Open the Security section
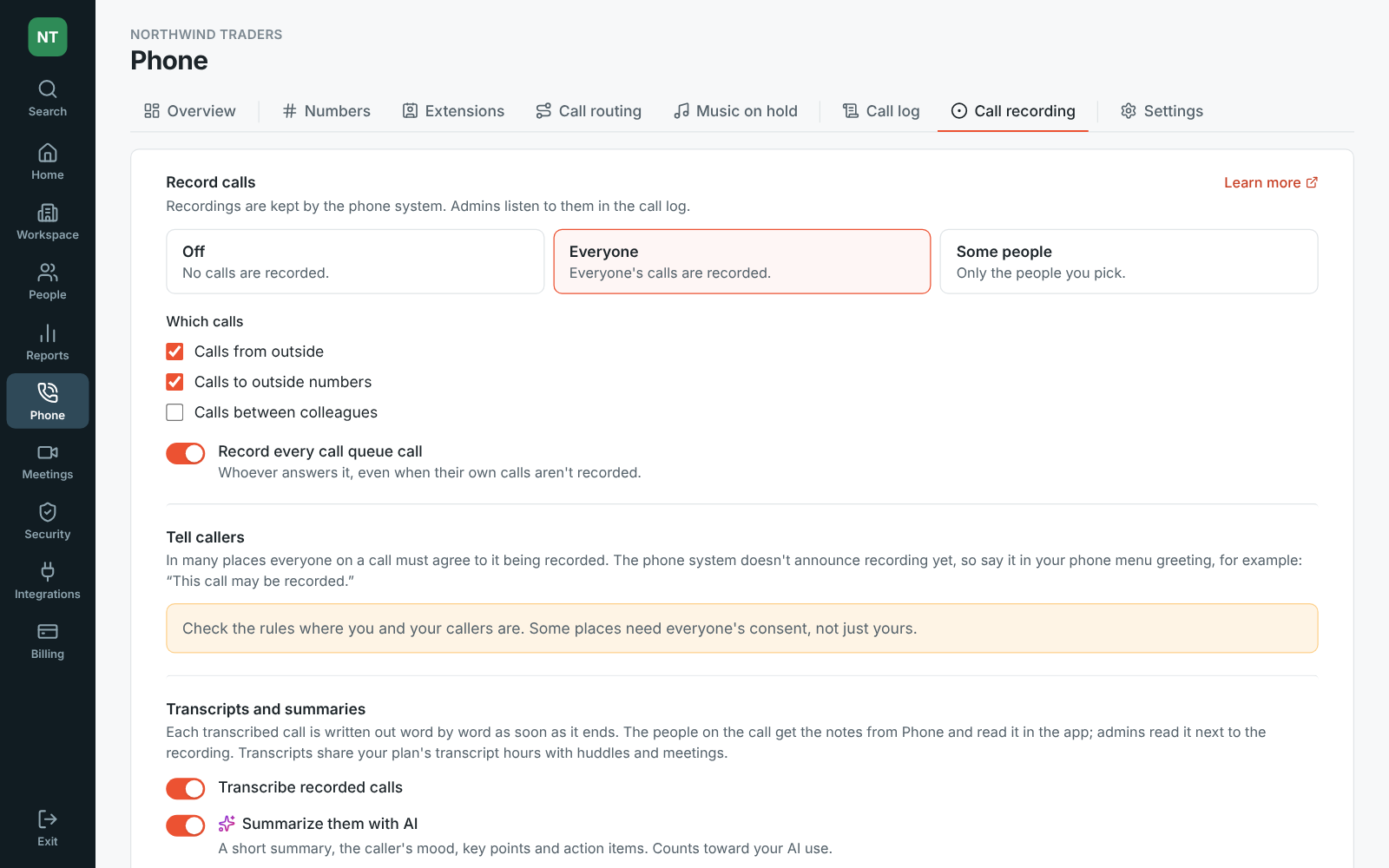The height and width of the screenshot is (868, 1389). coord(48,522)
